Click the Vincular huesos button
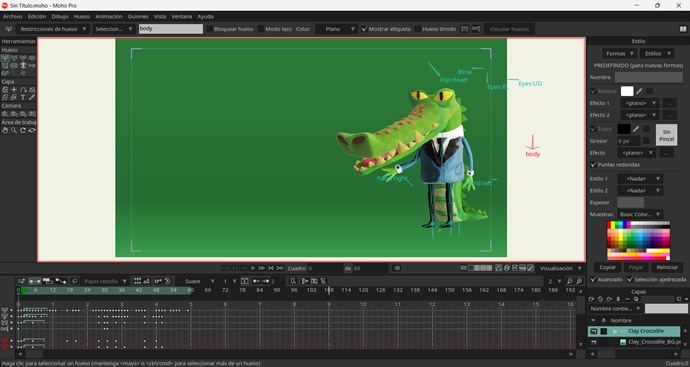Screen dimensions: 690x367 (509, 29)
